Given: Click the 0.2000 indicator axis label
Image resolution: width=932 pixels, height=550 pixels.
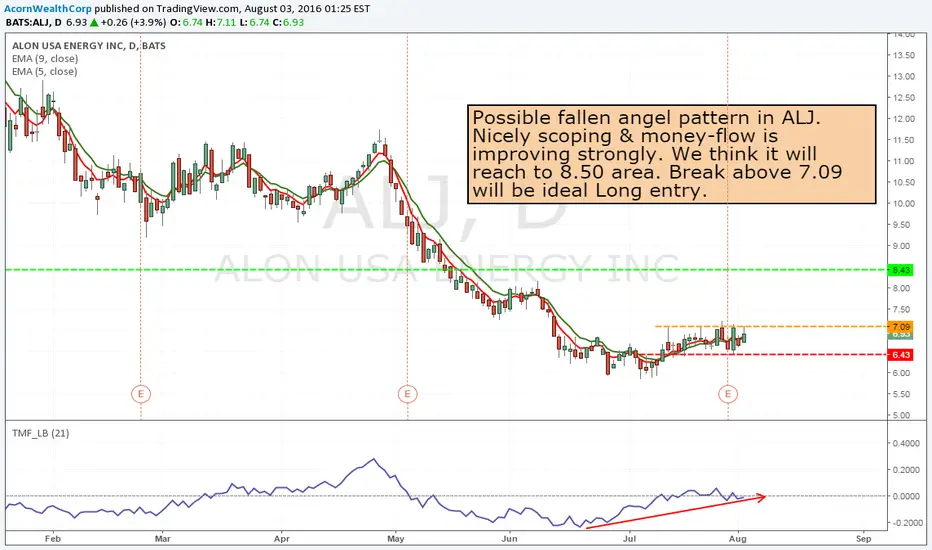Looking at the screenshot, I should tap(906, 470).
